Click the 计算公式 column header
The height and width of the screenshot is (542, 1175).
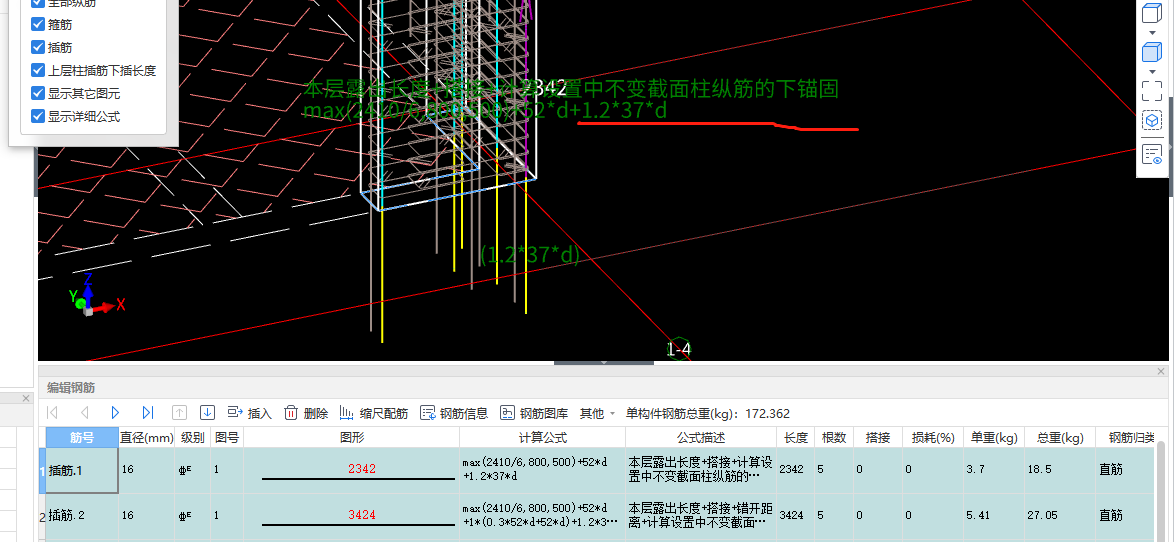tap(543, 438)
